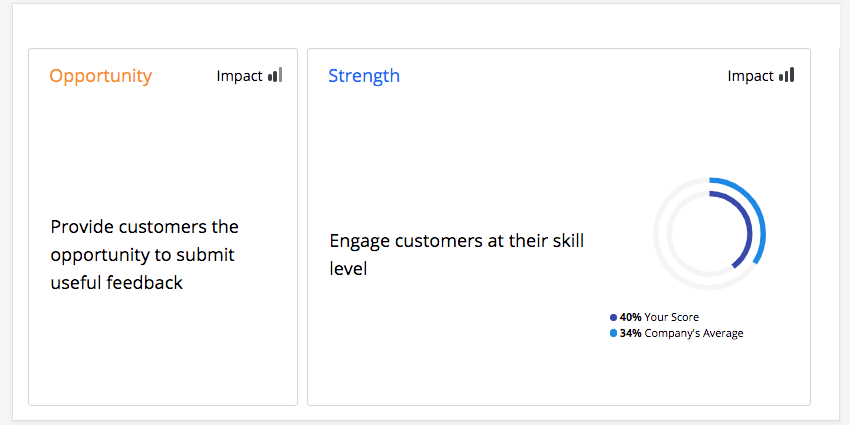Open the orange Opportunity heading

click(101, 76)
